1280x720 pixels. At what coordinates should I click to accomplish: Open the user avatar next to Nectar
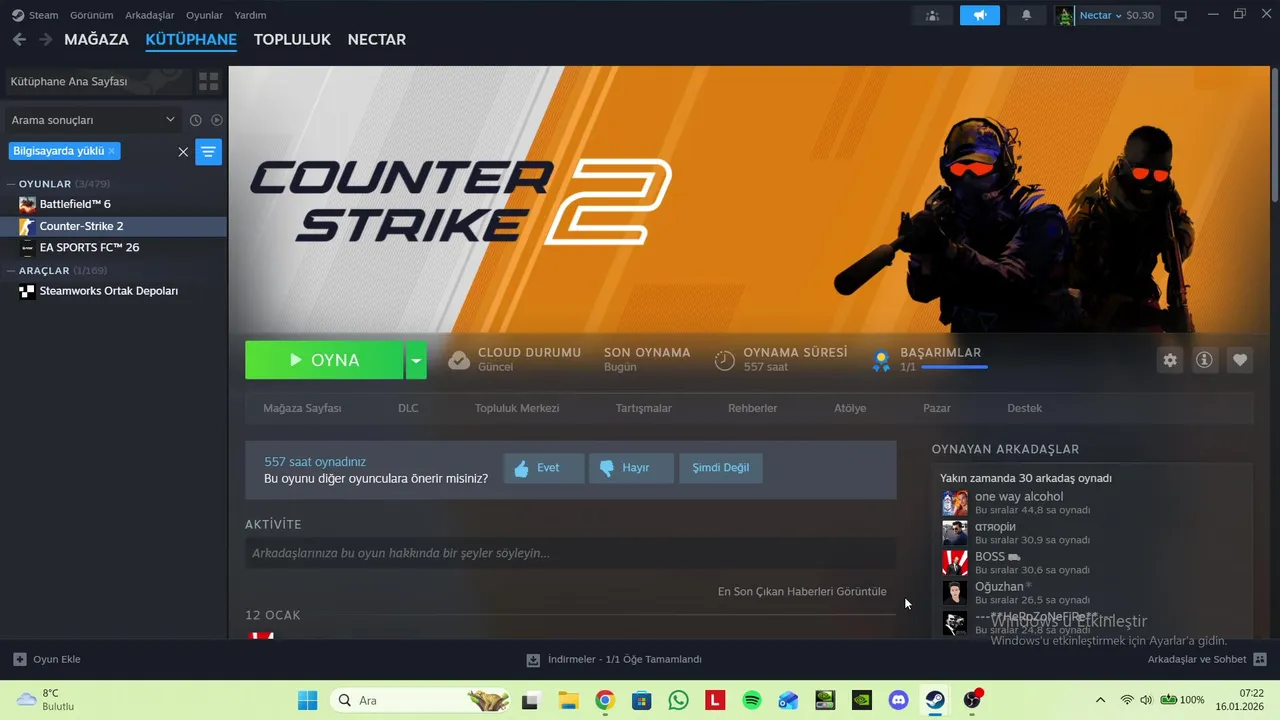click(x=1065, y=15)
